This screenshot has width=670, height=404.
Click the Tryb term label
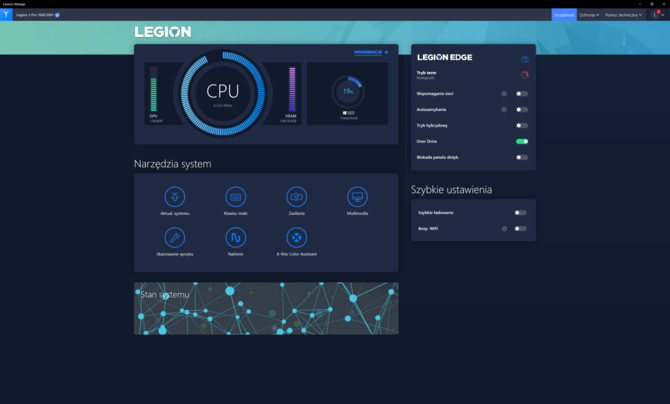426,73
